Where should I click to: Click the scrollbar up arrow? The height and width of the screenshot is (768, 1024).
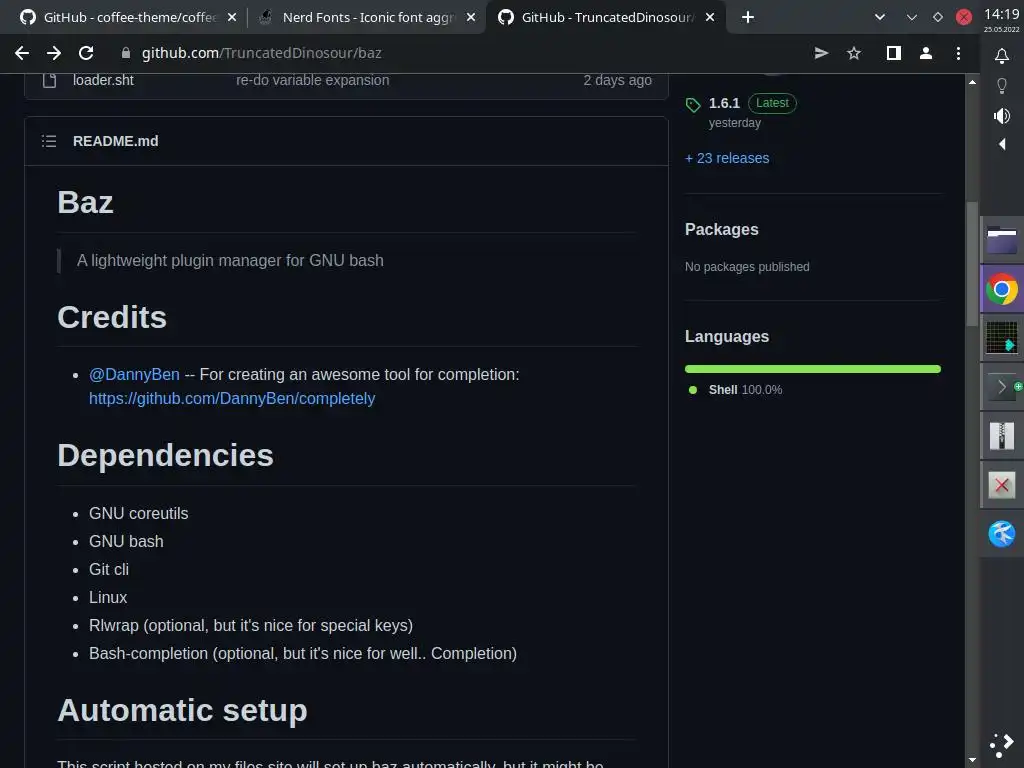(972, 82)
